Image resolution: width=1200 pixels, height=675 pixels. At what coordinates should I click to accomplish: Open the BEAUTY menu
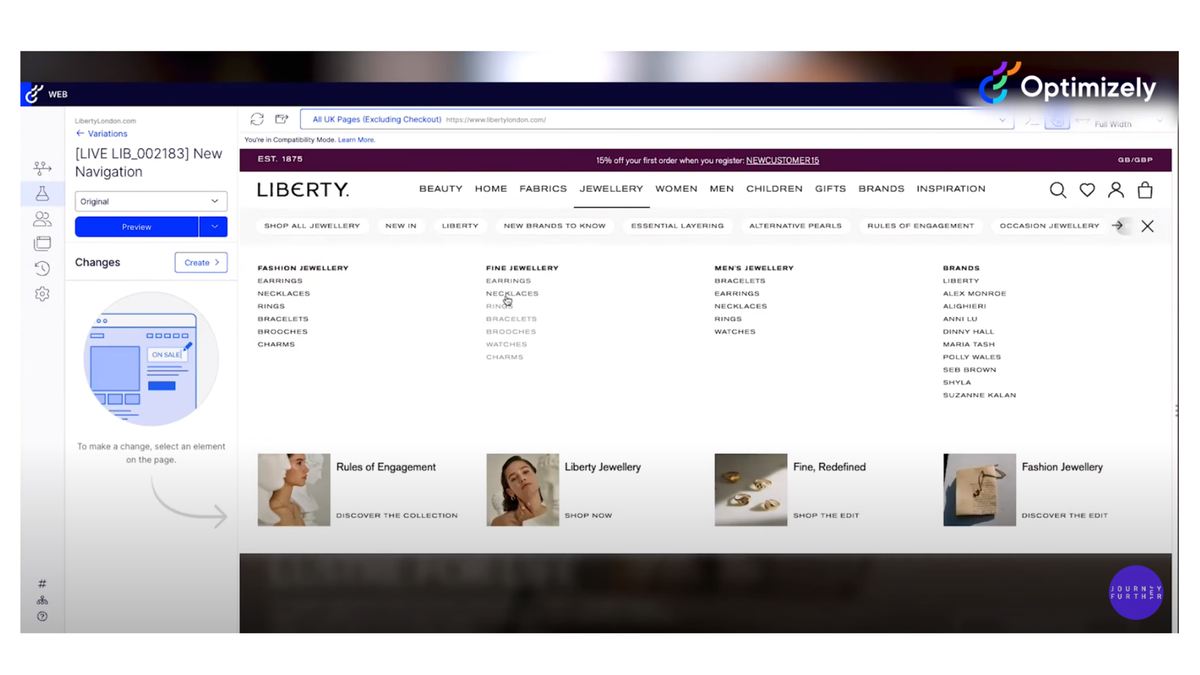[441, 189]
